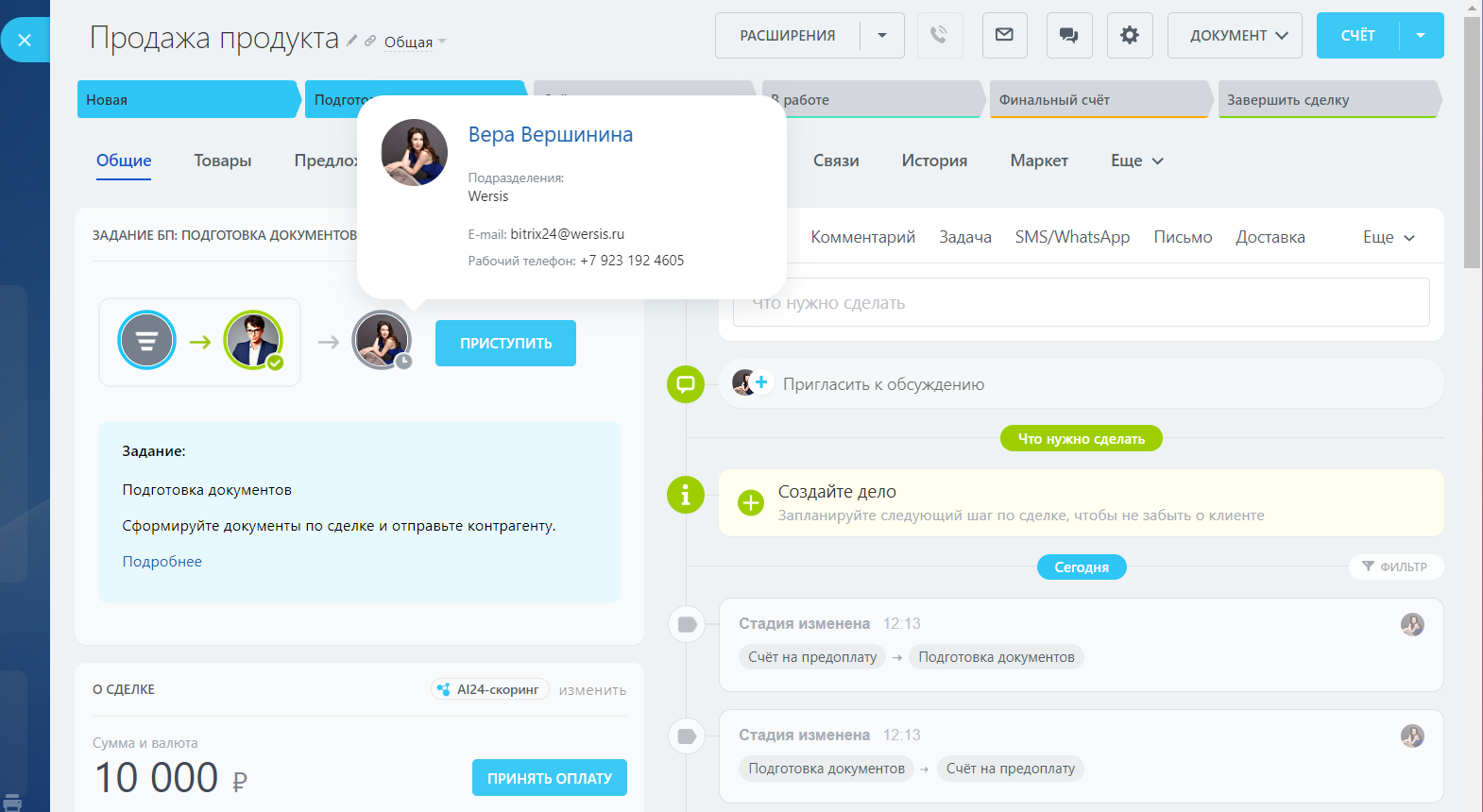
Task: Click the Что нужно сделать input field
Action: point(1081,303)
